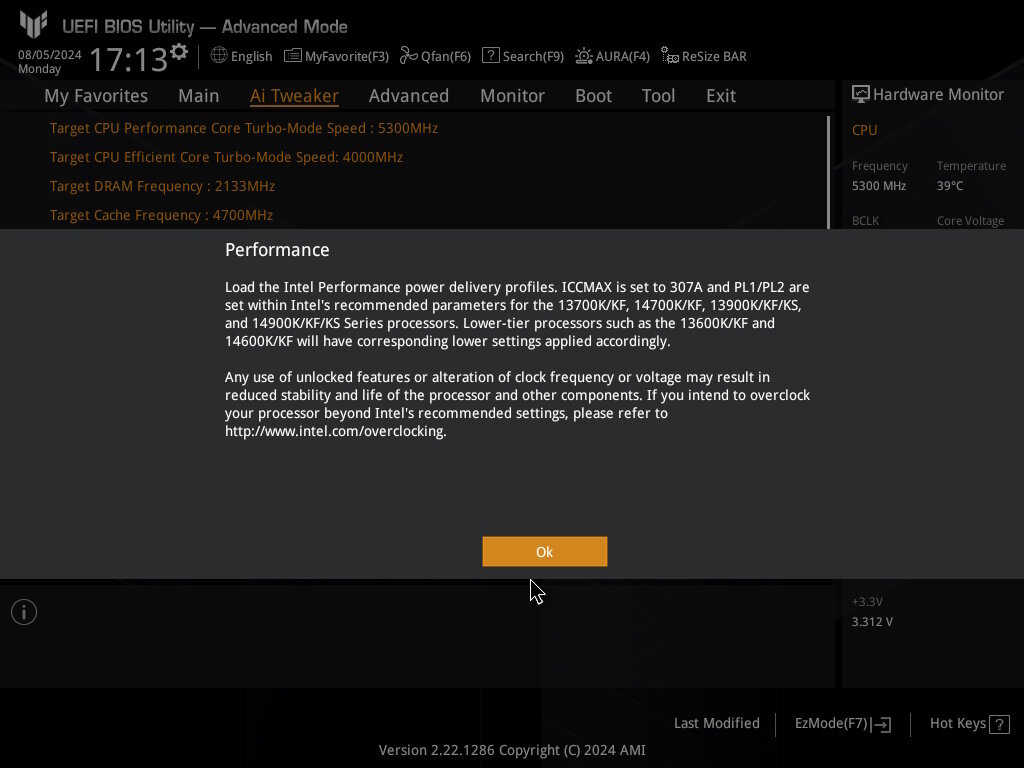The height and width of the screenshot is (768, 1024).
Task: Click the +3.3V label
Action: click(867, 601)
